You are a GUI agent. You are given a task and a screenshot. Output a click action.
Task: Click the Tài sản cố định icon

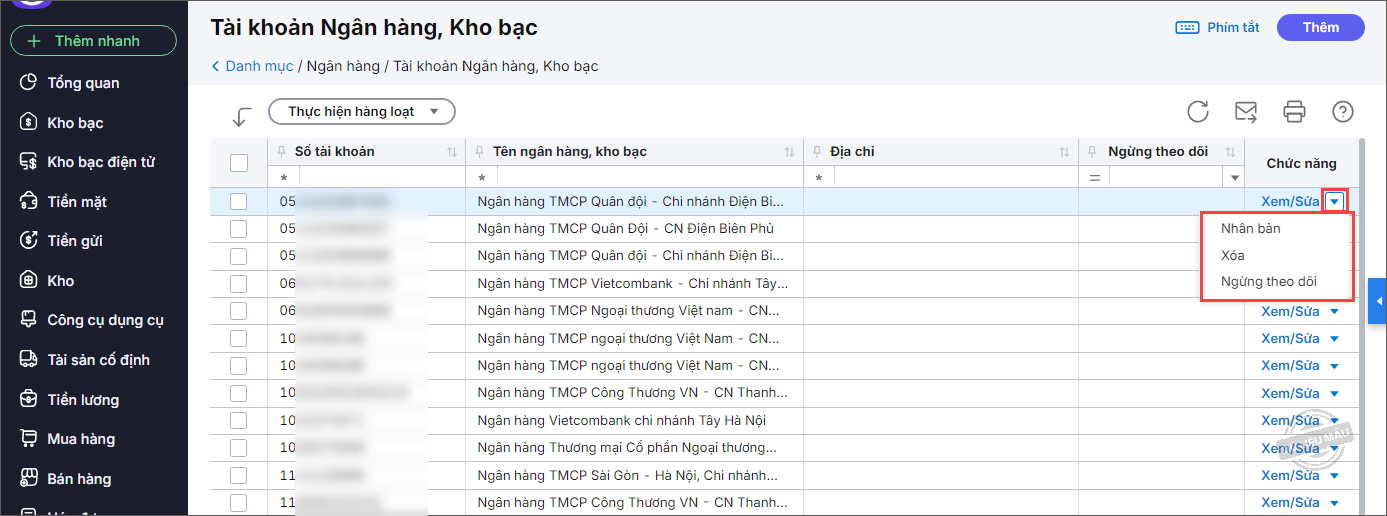pyautogui.click(x=29, y=360)
